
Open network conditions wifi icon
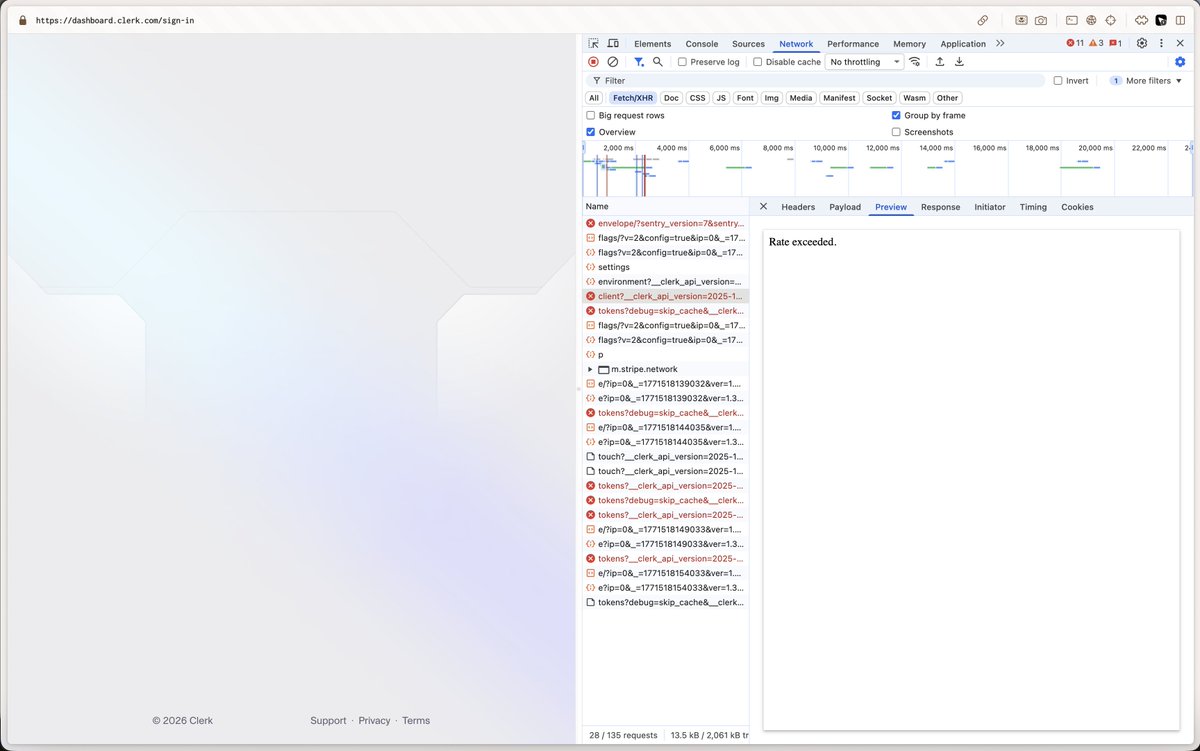click(915, 62)
